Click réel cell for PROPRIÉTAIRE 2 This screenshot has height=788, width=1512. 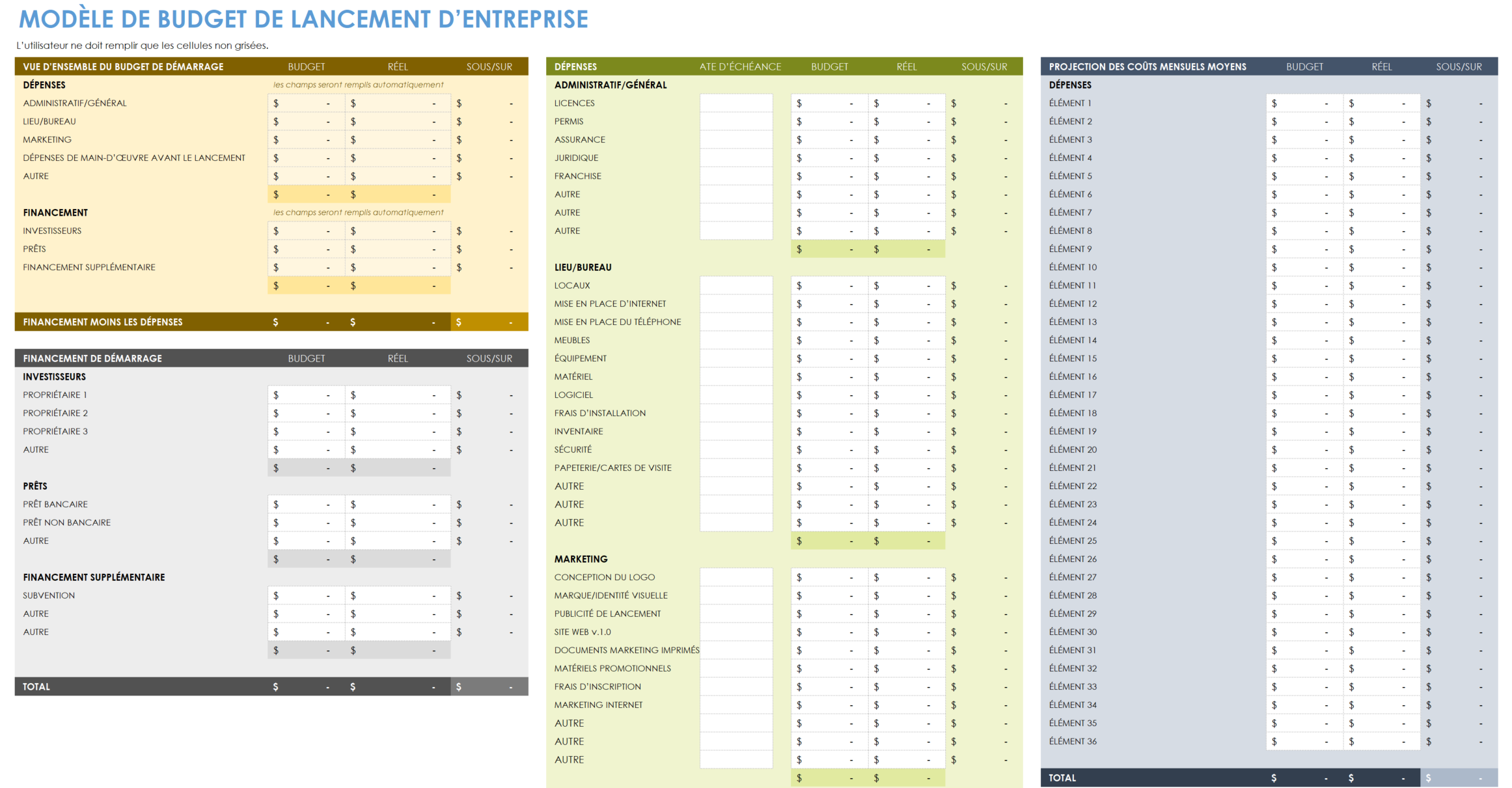tap(398, 413)
